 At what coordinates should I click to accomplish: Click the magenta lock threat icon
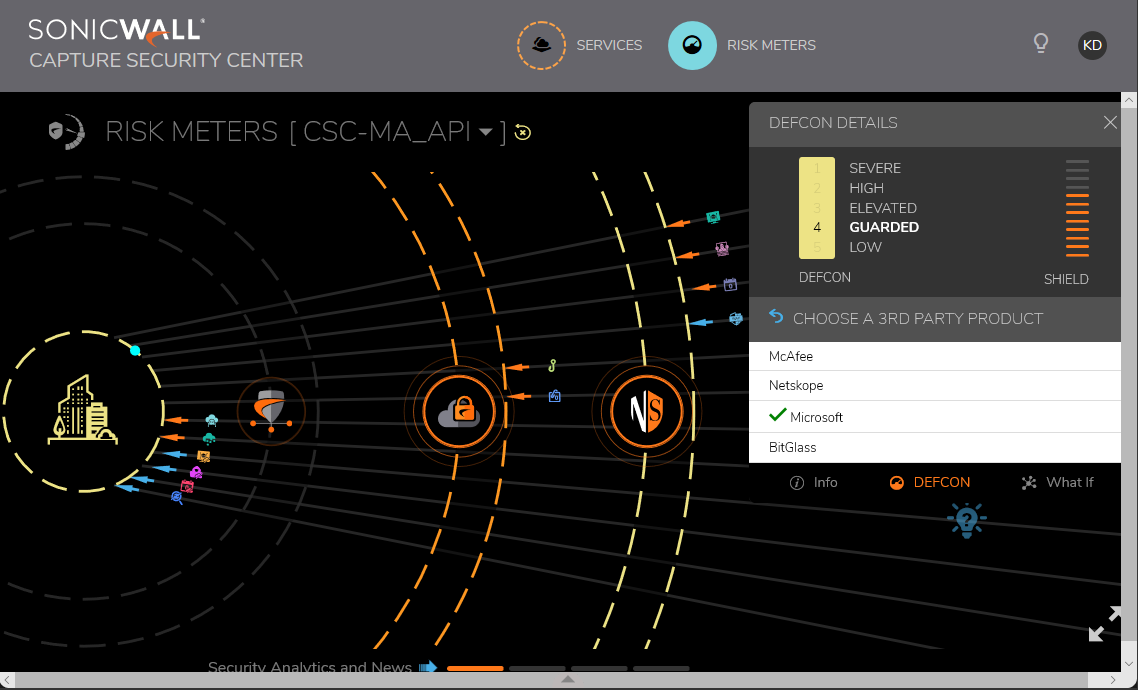[x=196, y=472]
